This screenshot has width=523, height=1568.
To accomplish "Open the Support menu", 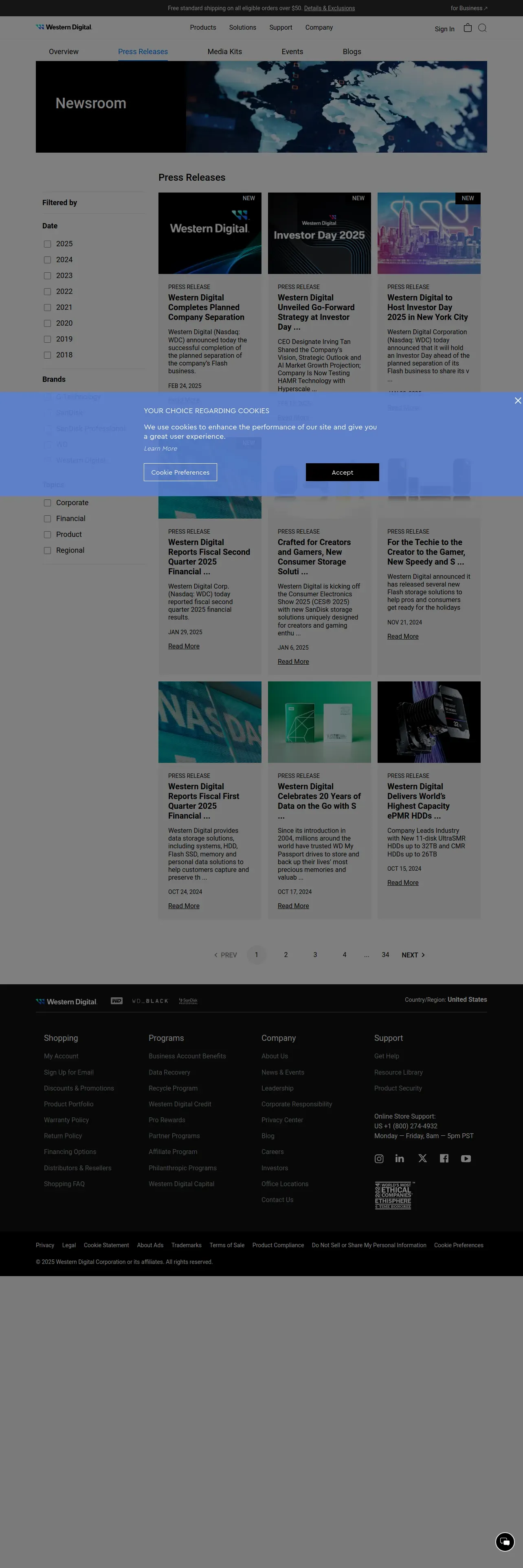I will tap(281, 27).
